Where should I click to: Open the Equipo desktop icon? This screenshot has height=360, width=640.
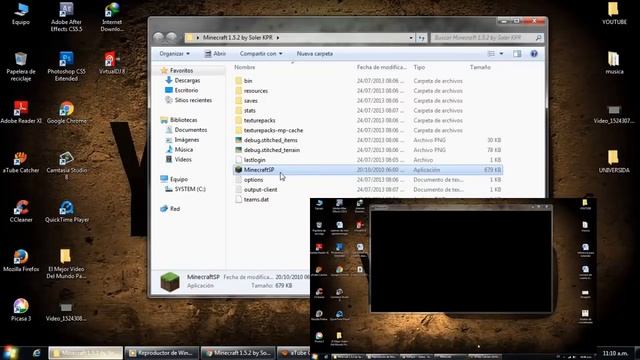[x=21, y=14]
